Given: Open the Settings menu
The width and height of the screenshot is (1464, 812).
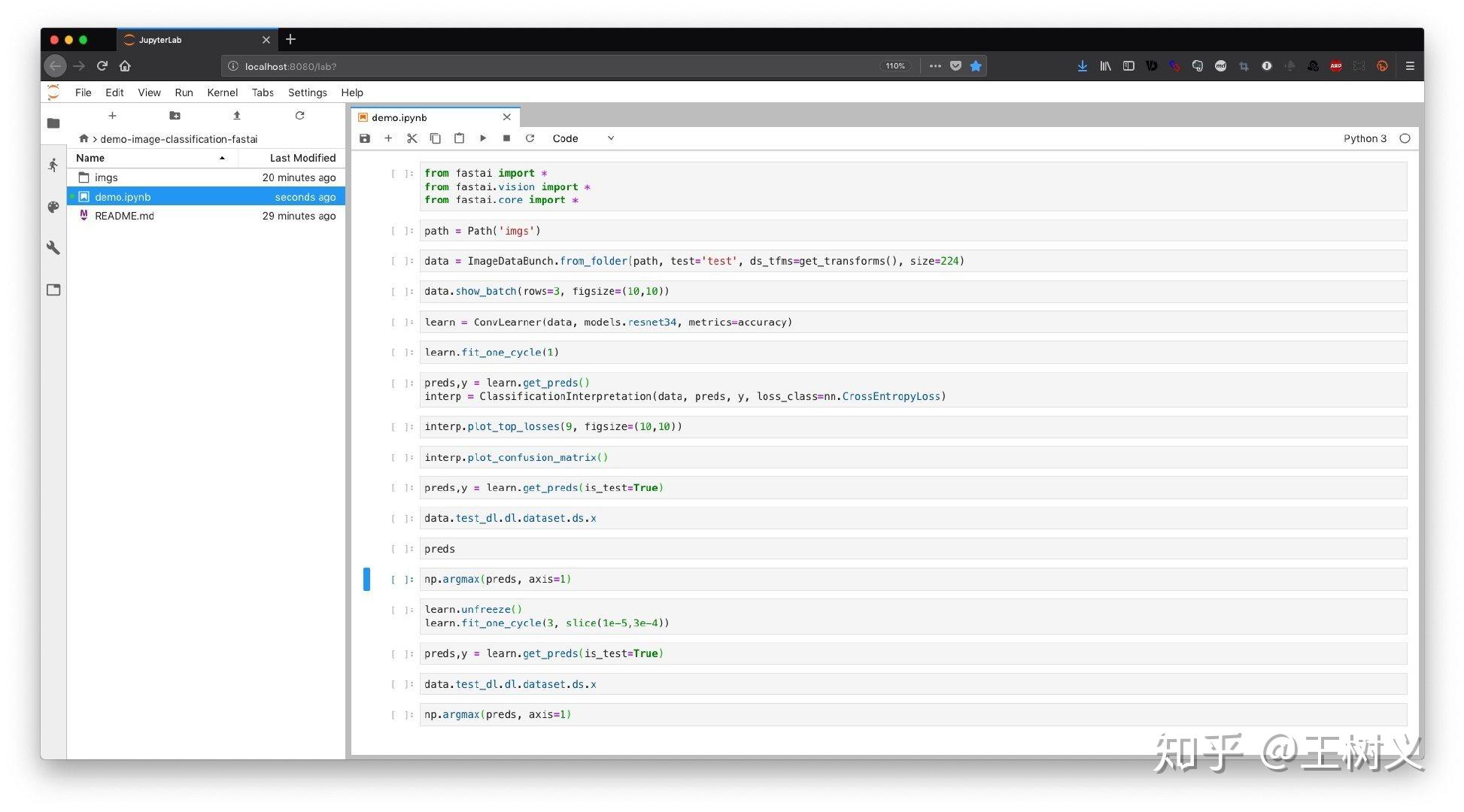Looking at the screenshot, I should [x=307, y=92].
